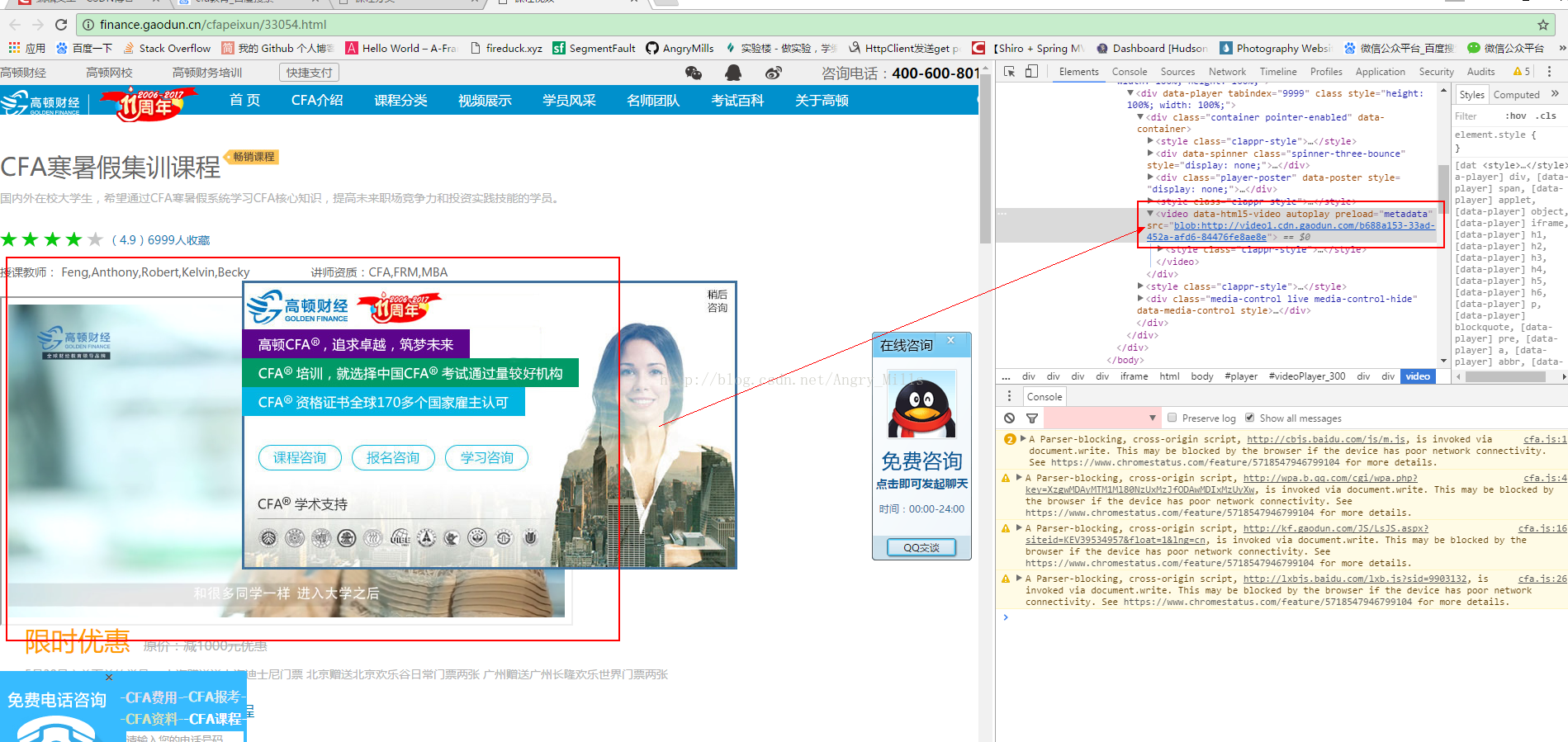Screen dimensions: 1568x742
Task: Click the Styles Filter input field
Action: [x=1476, y=116]
